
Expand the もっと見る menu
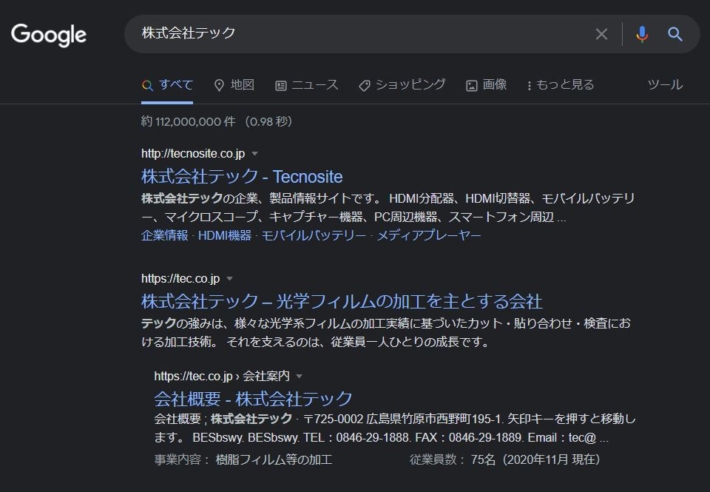[x=561, y=85]
